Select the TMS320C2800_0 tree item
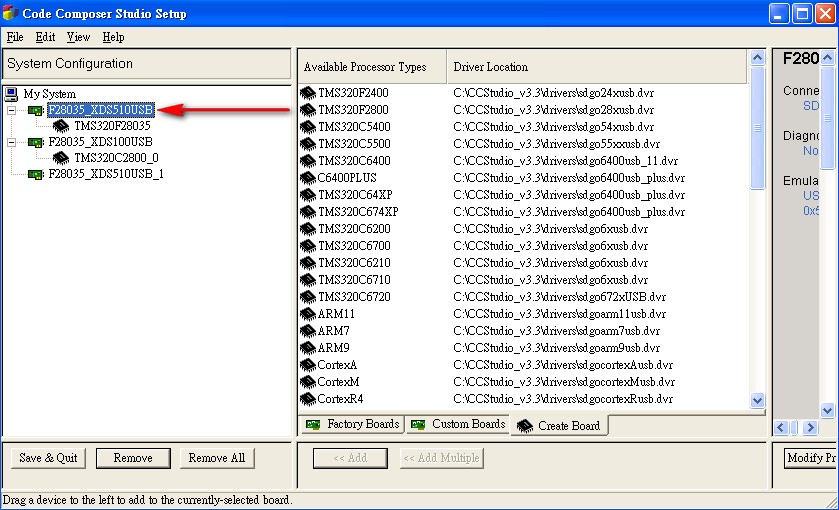The height and width of the screenshot is (510, 839). (x=116, y=158)
